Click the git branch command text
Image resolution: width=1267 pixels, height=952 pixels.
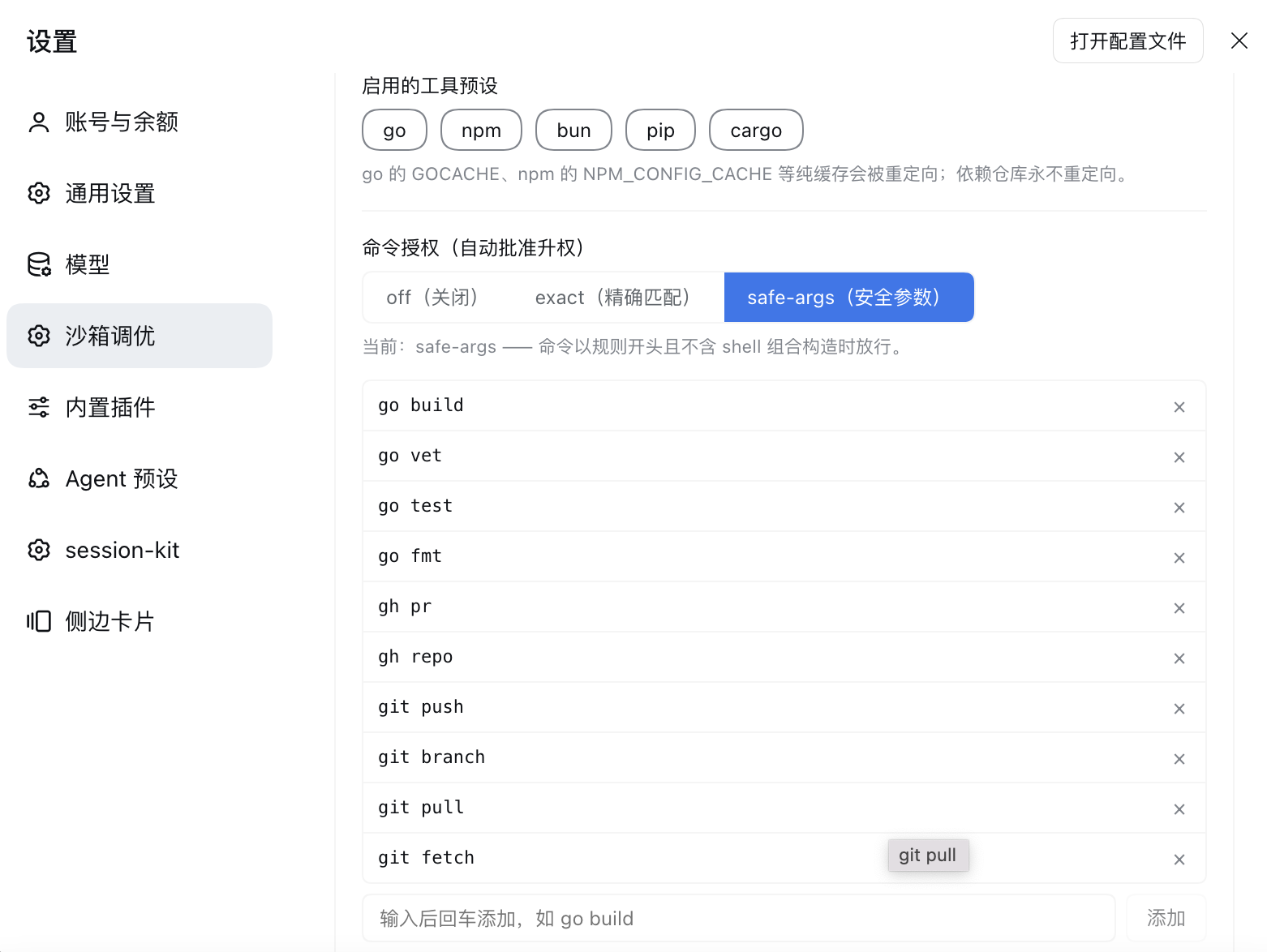[432, 757]
